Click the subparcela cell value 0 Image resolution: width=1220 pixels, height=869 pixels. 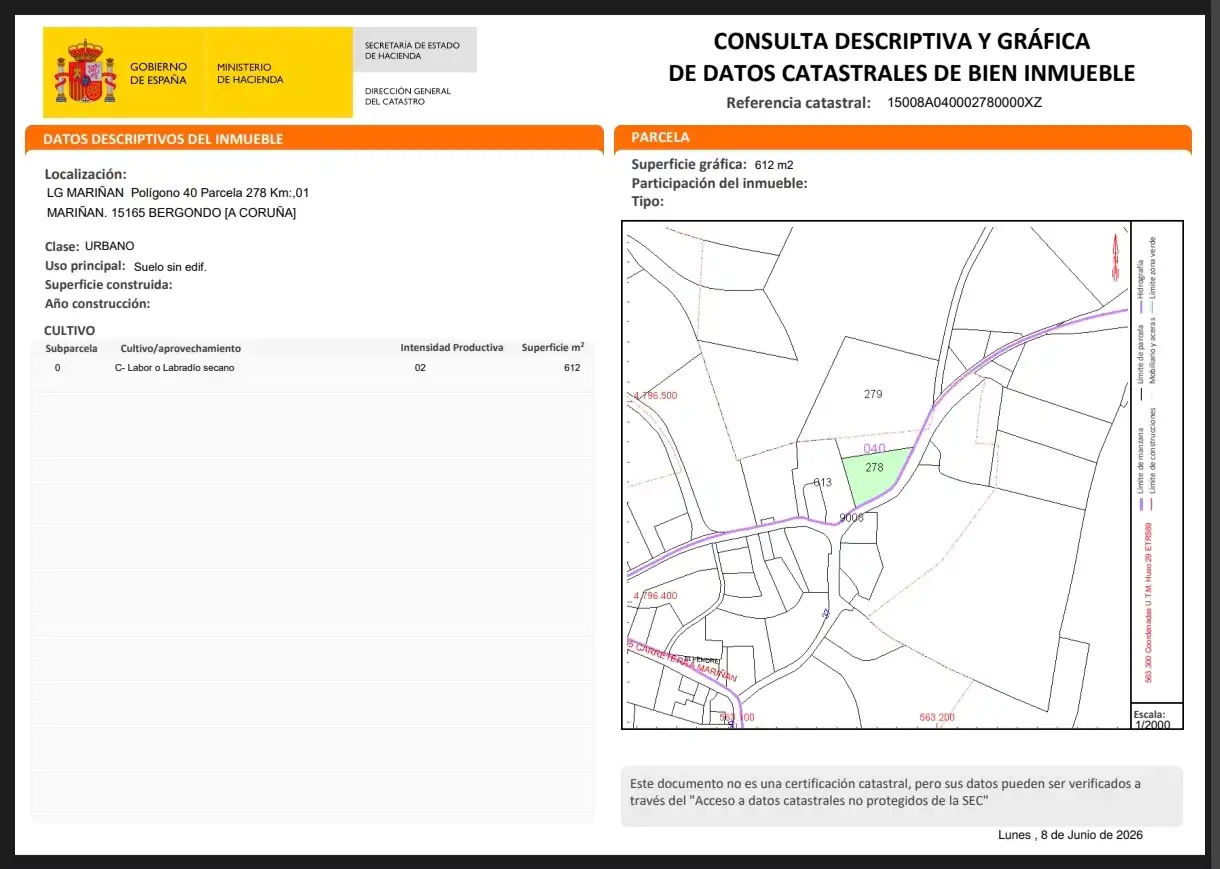(x=57, y=368)
